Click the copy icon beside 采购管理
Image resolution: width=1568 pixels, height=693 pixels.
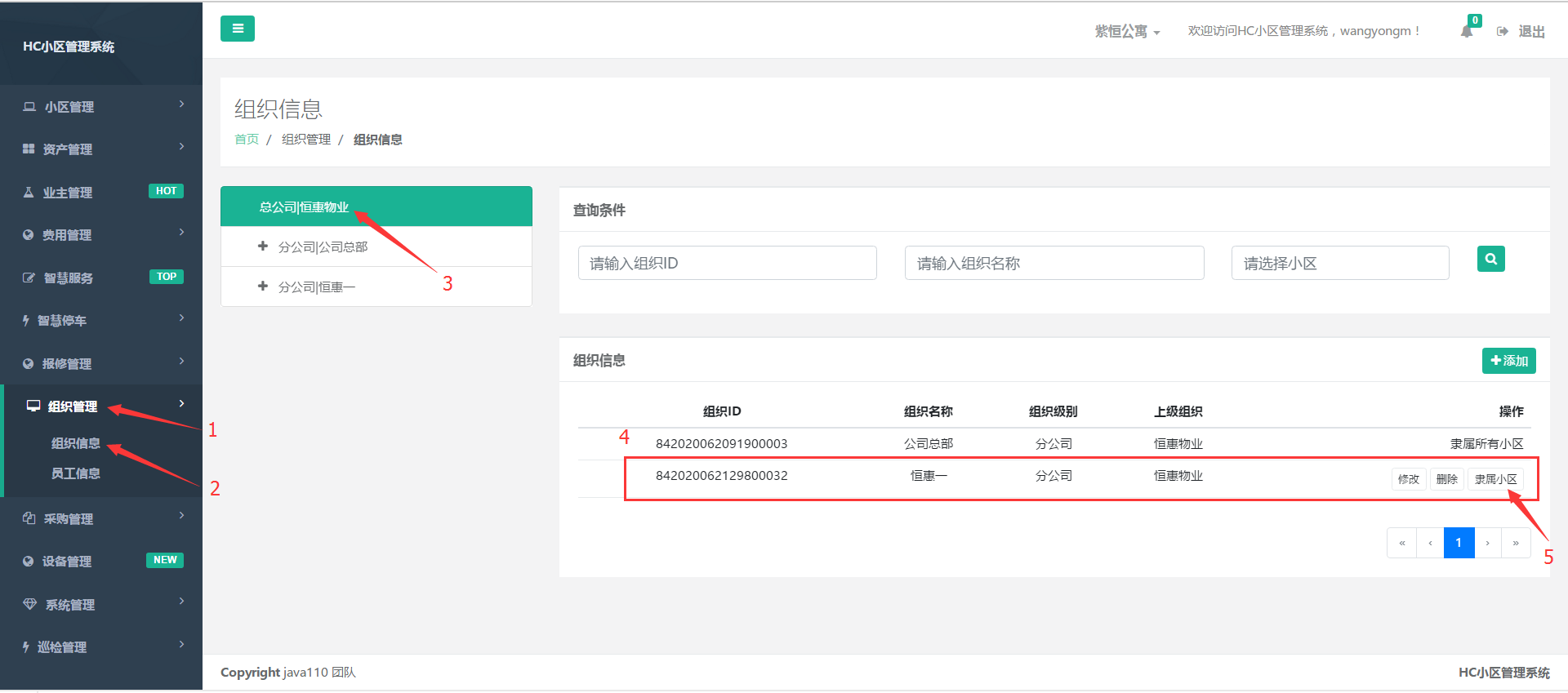coord(29,519)
